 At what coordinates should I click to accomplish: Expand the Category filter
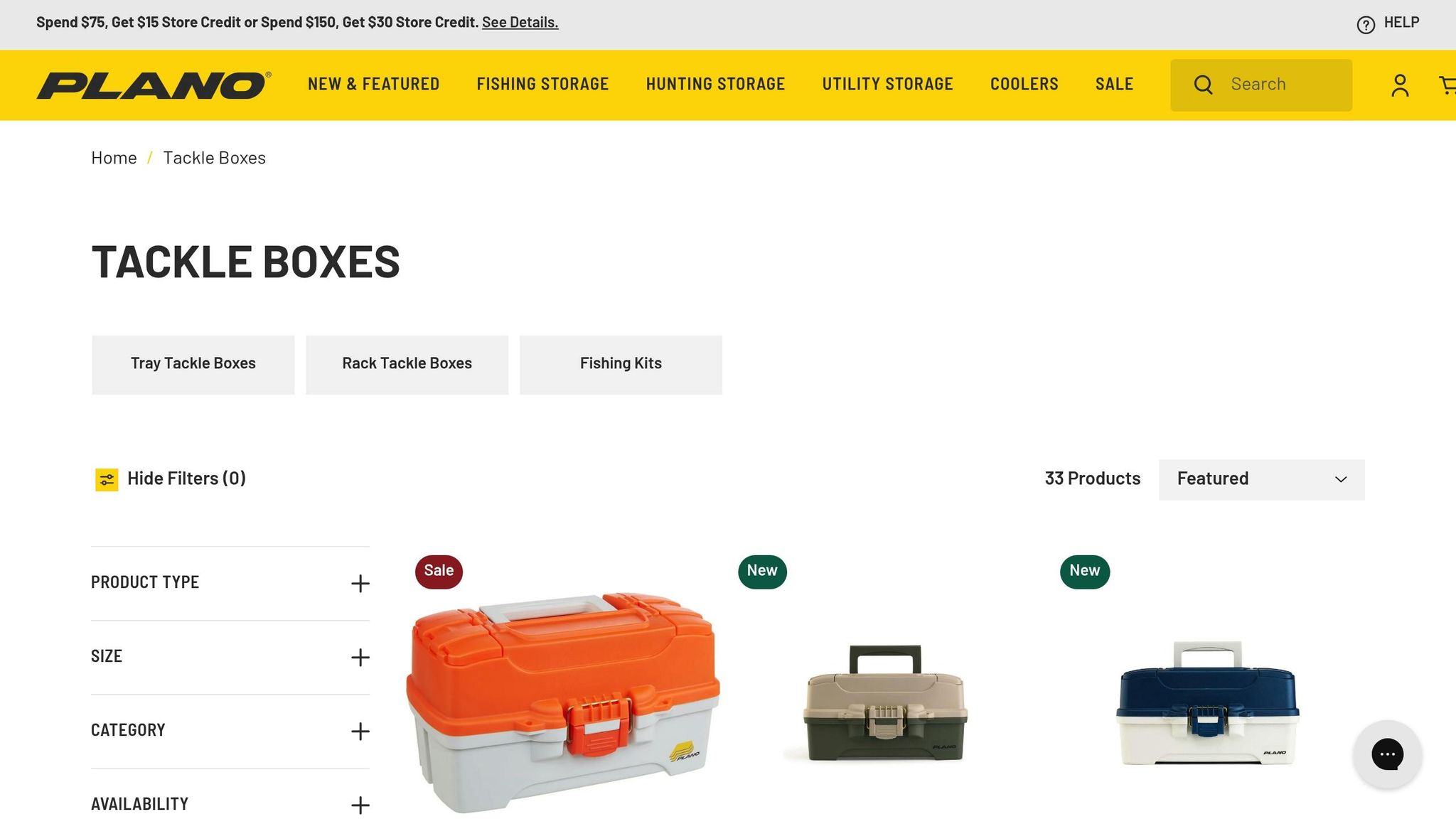[230, 731]
